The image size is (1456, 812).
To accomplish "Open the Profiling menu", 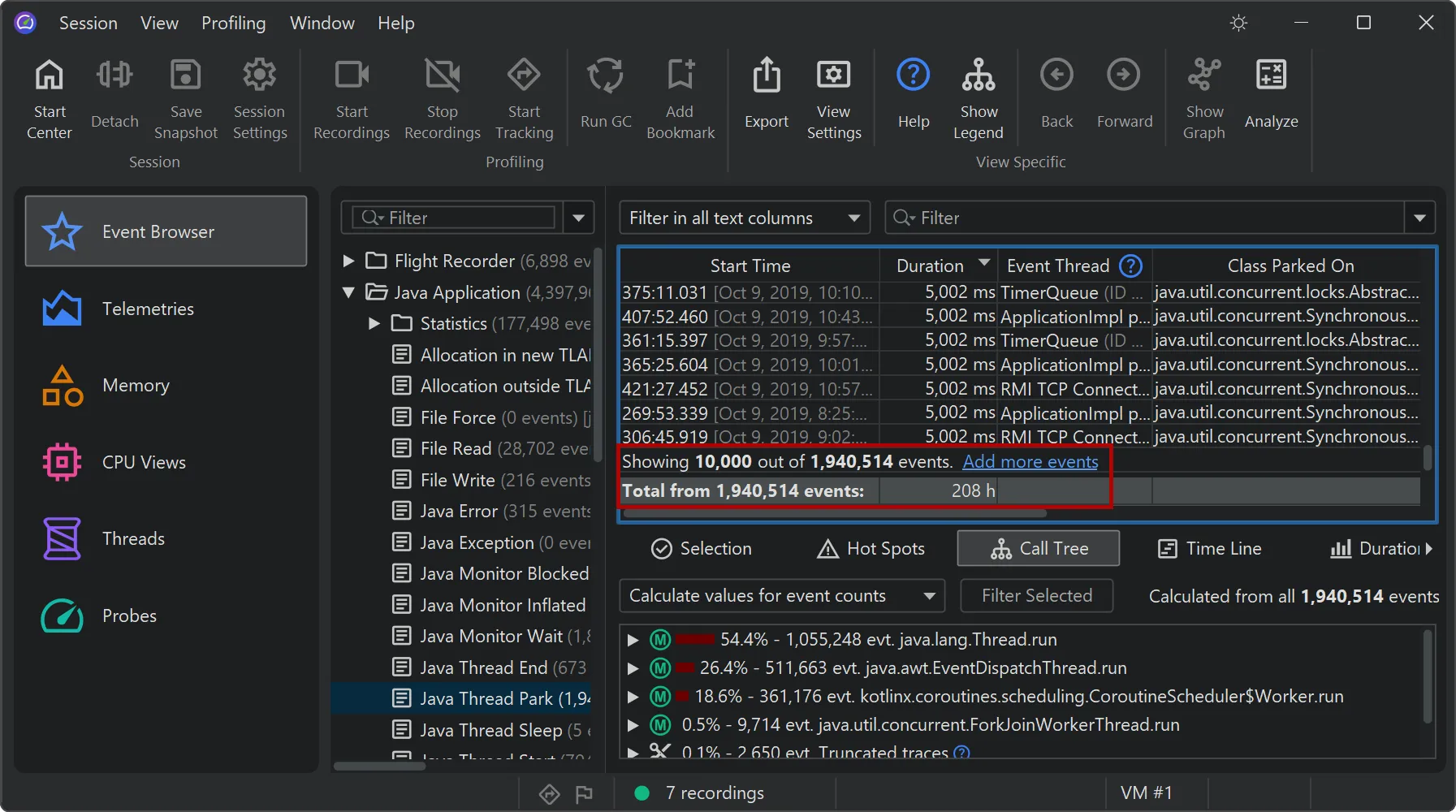I will [233, 23].
